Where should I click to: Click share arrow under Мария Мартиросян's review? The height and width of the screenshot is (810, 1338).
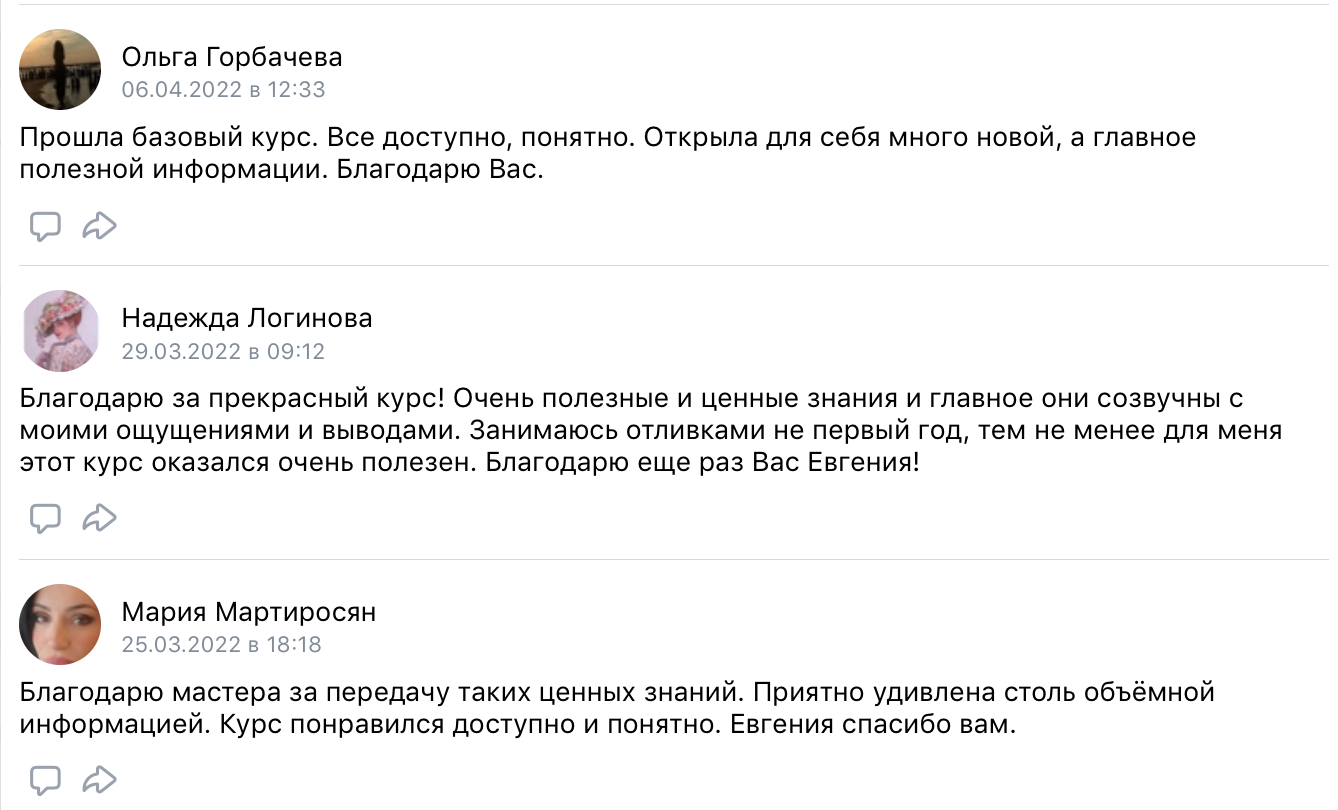click(99, 779)
